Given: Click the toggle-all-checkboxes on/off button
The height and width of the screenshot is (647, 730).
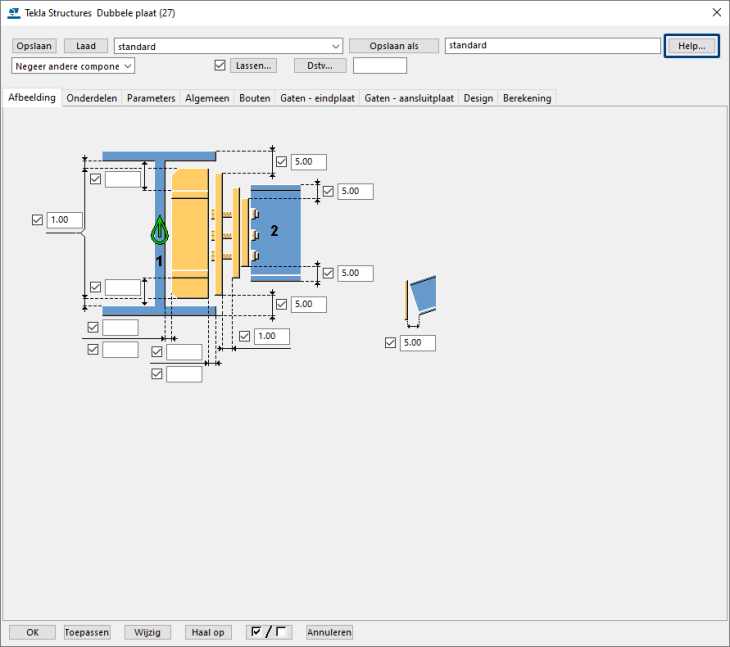Looking at the screenshot, I should point(269,632).
